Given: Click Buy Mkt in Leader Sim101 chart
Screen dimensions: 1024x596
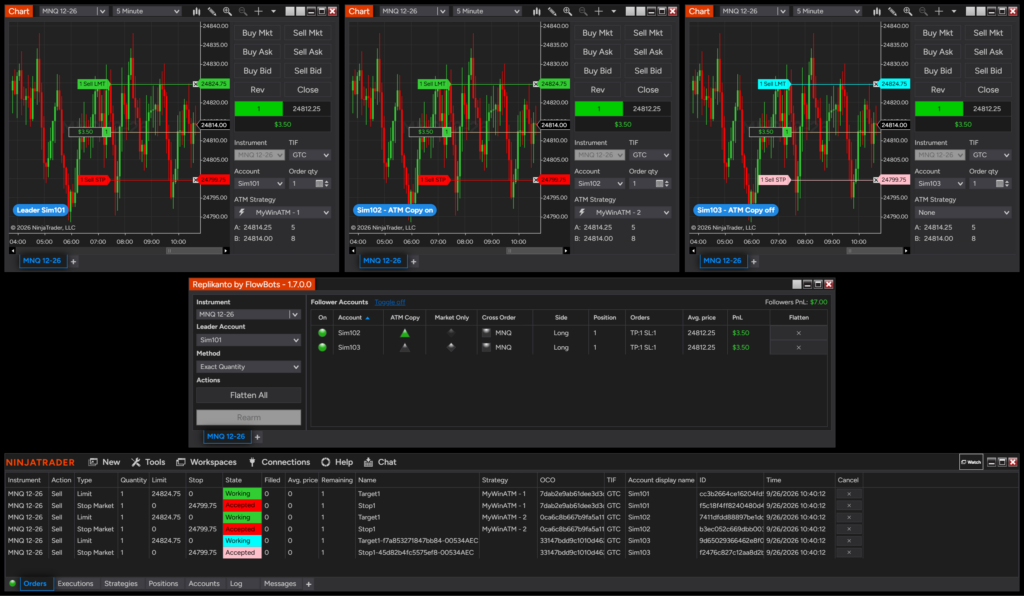Looking at the screenshot, I should [x=257, y=33].
